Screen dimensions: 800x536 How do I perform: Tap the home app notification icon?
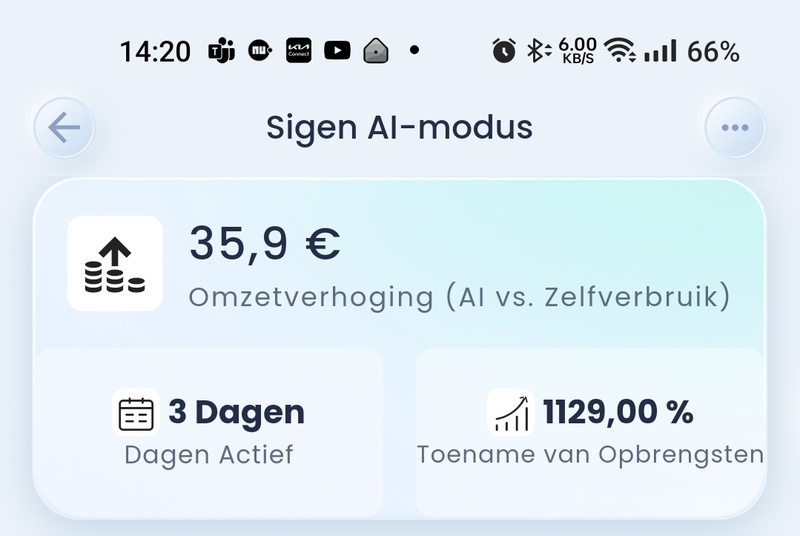pos(375,51)
